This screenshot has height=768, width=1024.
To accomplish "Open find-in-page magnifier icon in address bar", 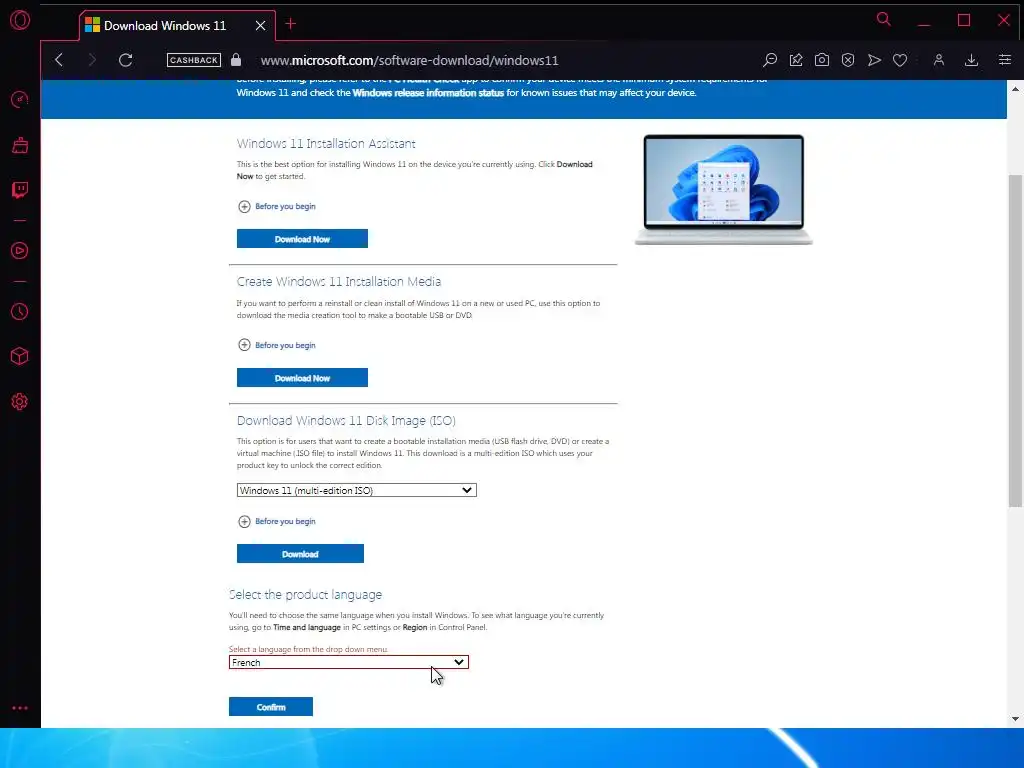I will point(770,60).
